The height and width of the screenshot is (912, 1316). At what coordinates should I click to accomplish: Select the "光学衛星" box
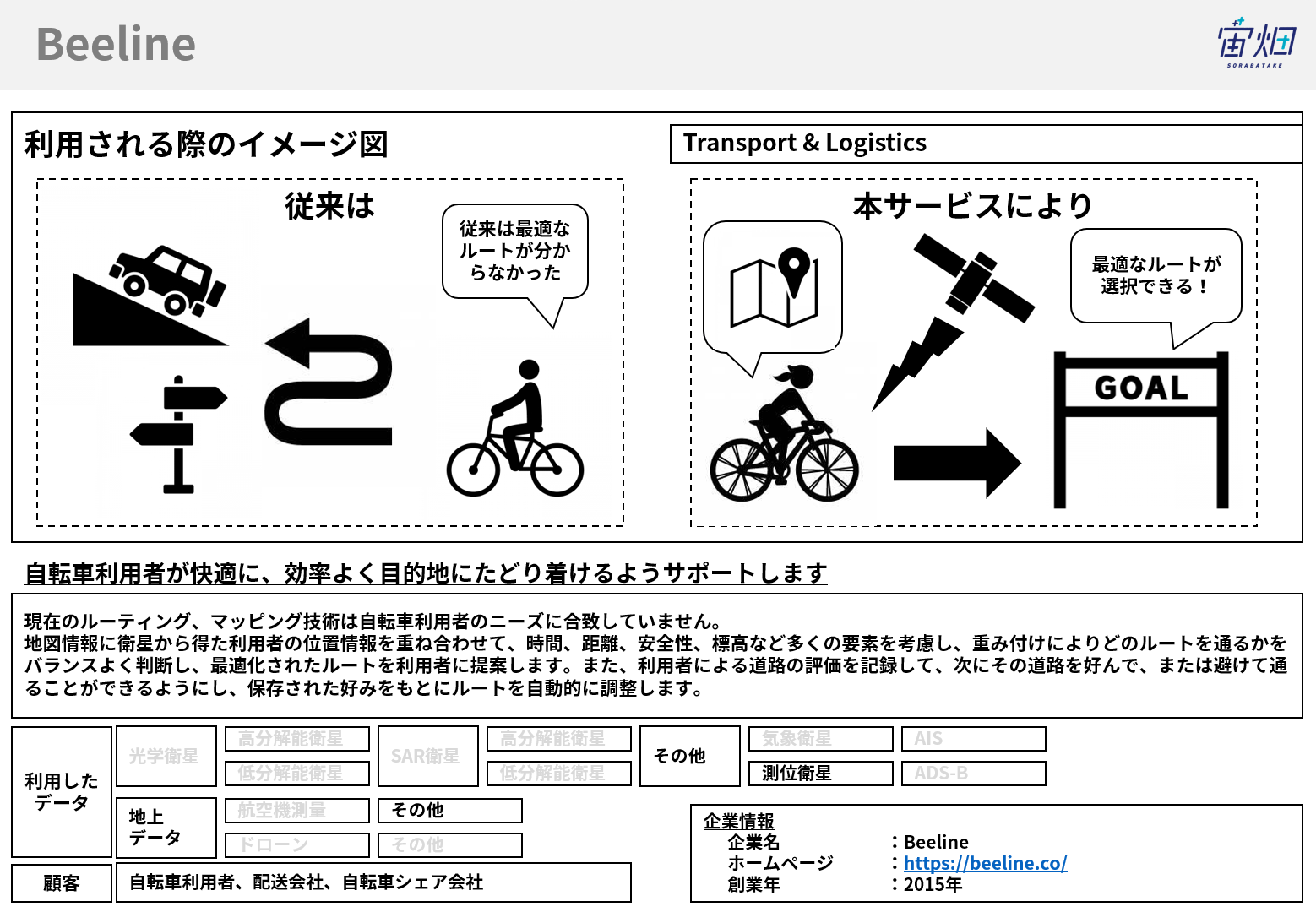tap(166, 756)
